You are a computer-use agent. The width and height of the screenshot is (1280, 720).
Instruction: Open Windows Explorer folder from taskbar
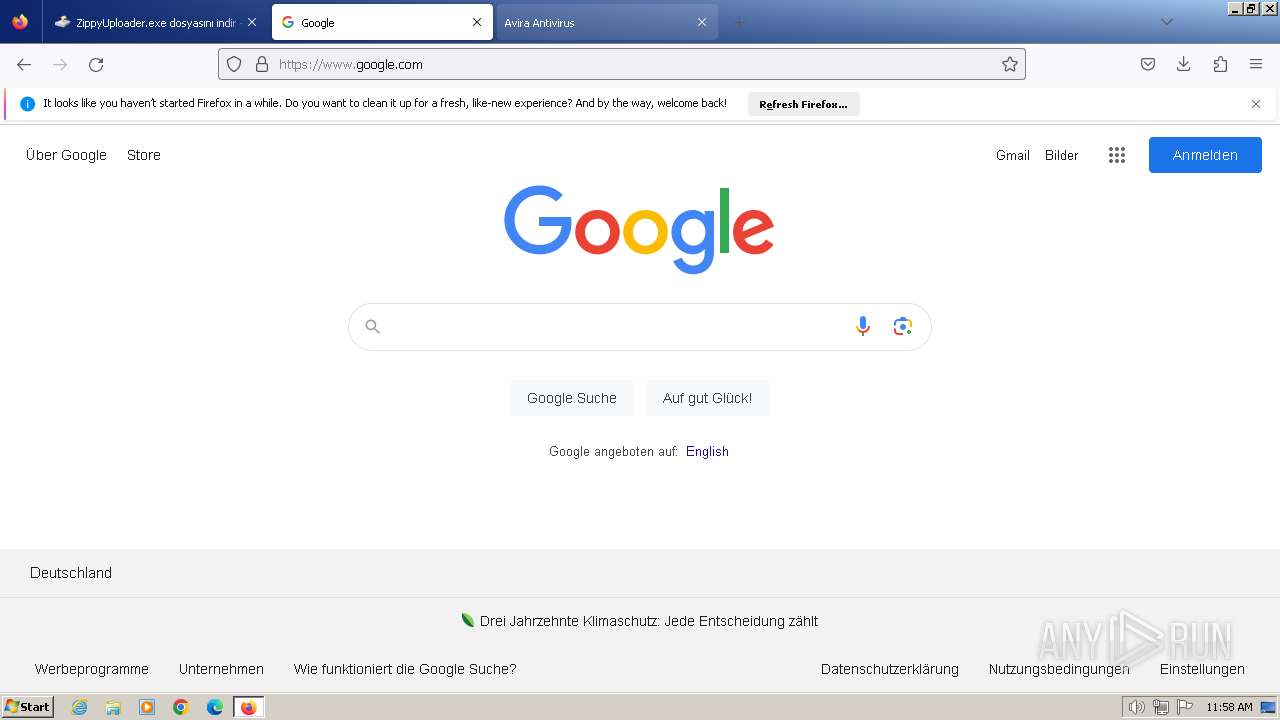113,707
